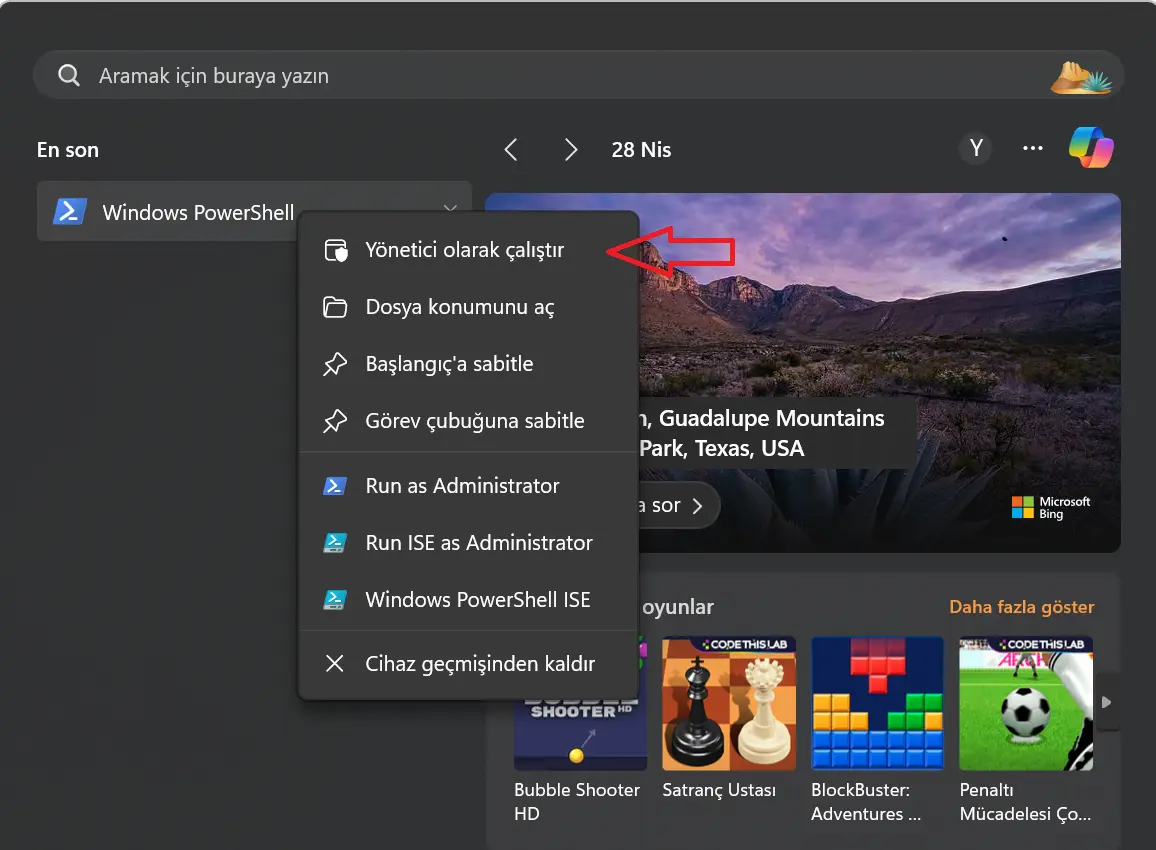
Task: Click 'Bubble Shooter HD' title text
Action: (577, 801)
